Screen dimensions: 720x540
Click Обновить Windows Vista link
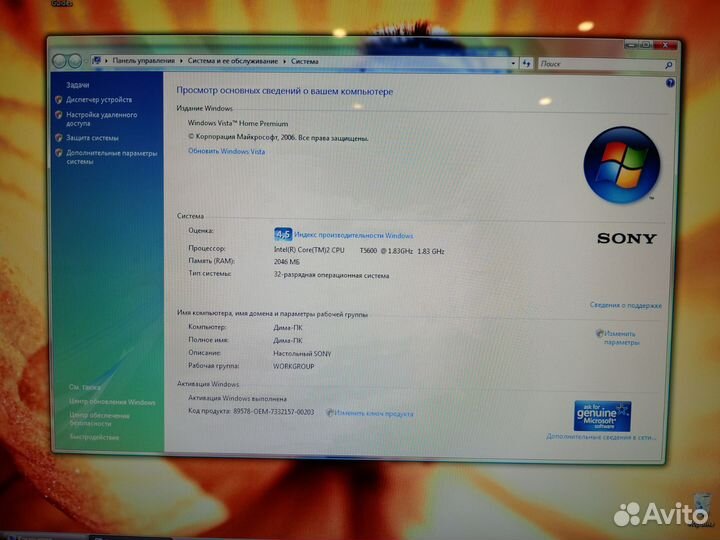(226, 151)
